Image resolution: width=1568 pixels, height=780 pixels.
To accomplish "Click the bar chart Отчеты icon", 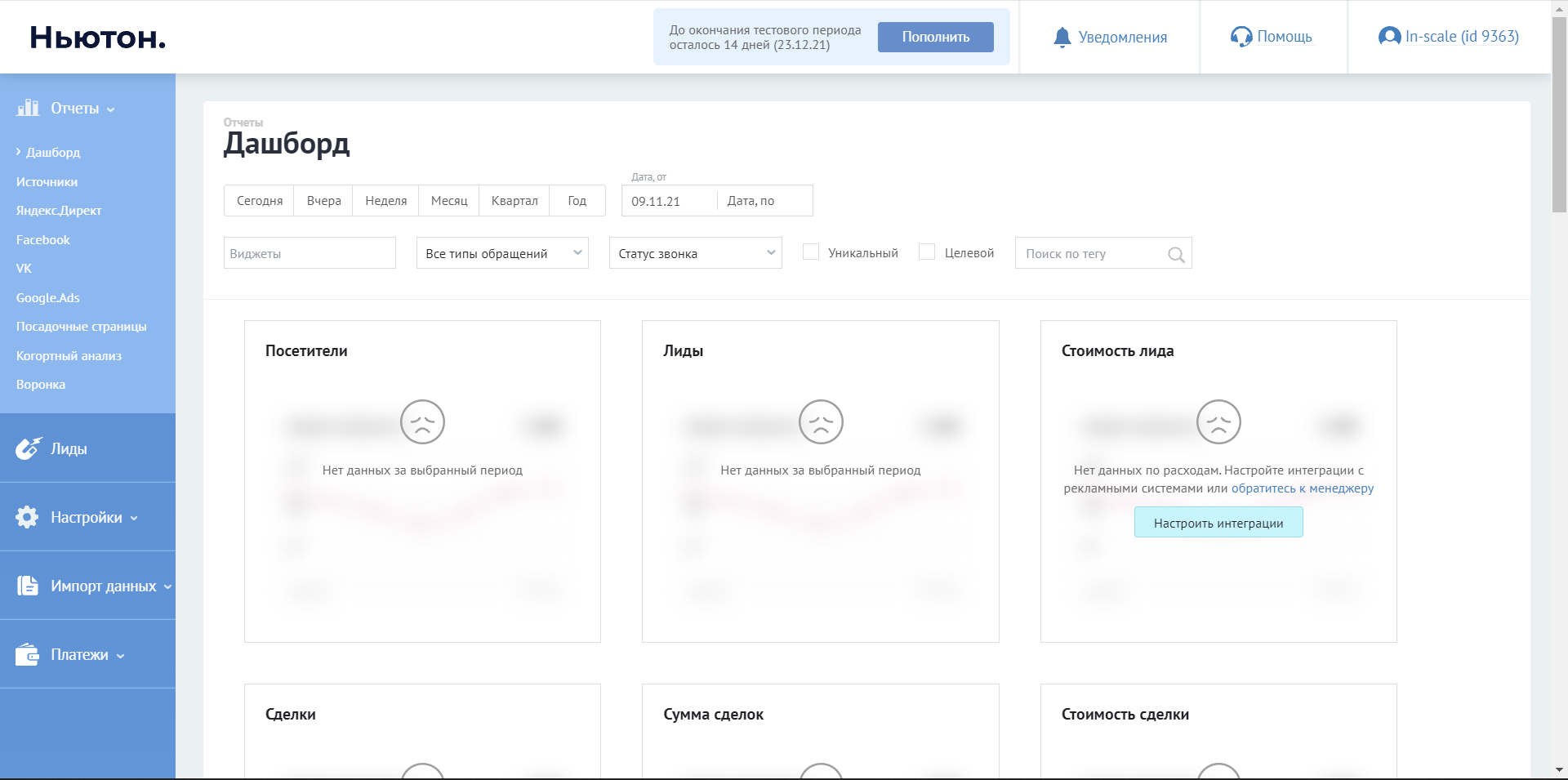I will tap(29, 108).
